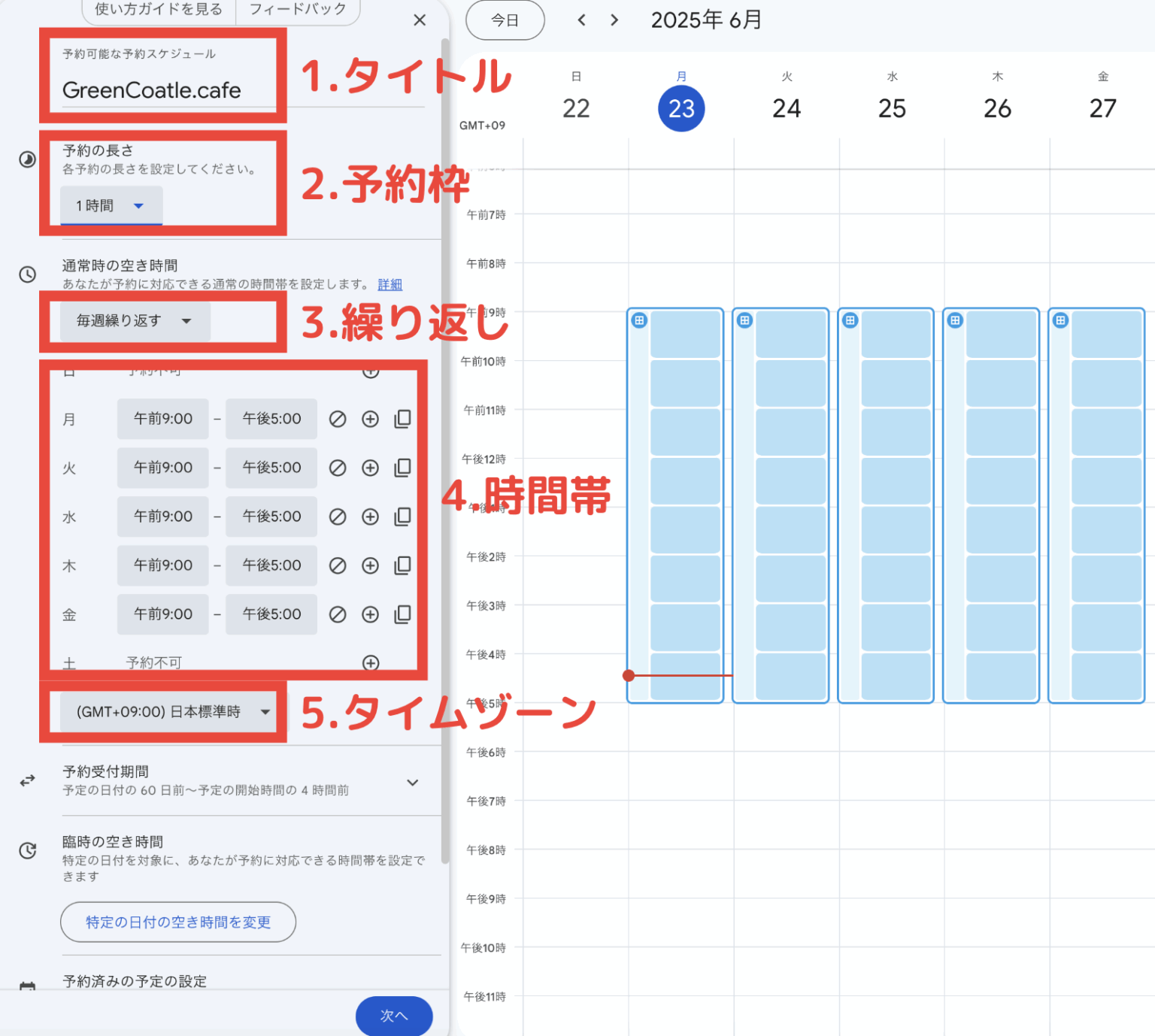Add another time period to Tuesday

tap(370, 468)
